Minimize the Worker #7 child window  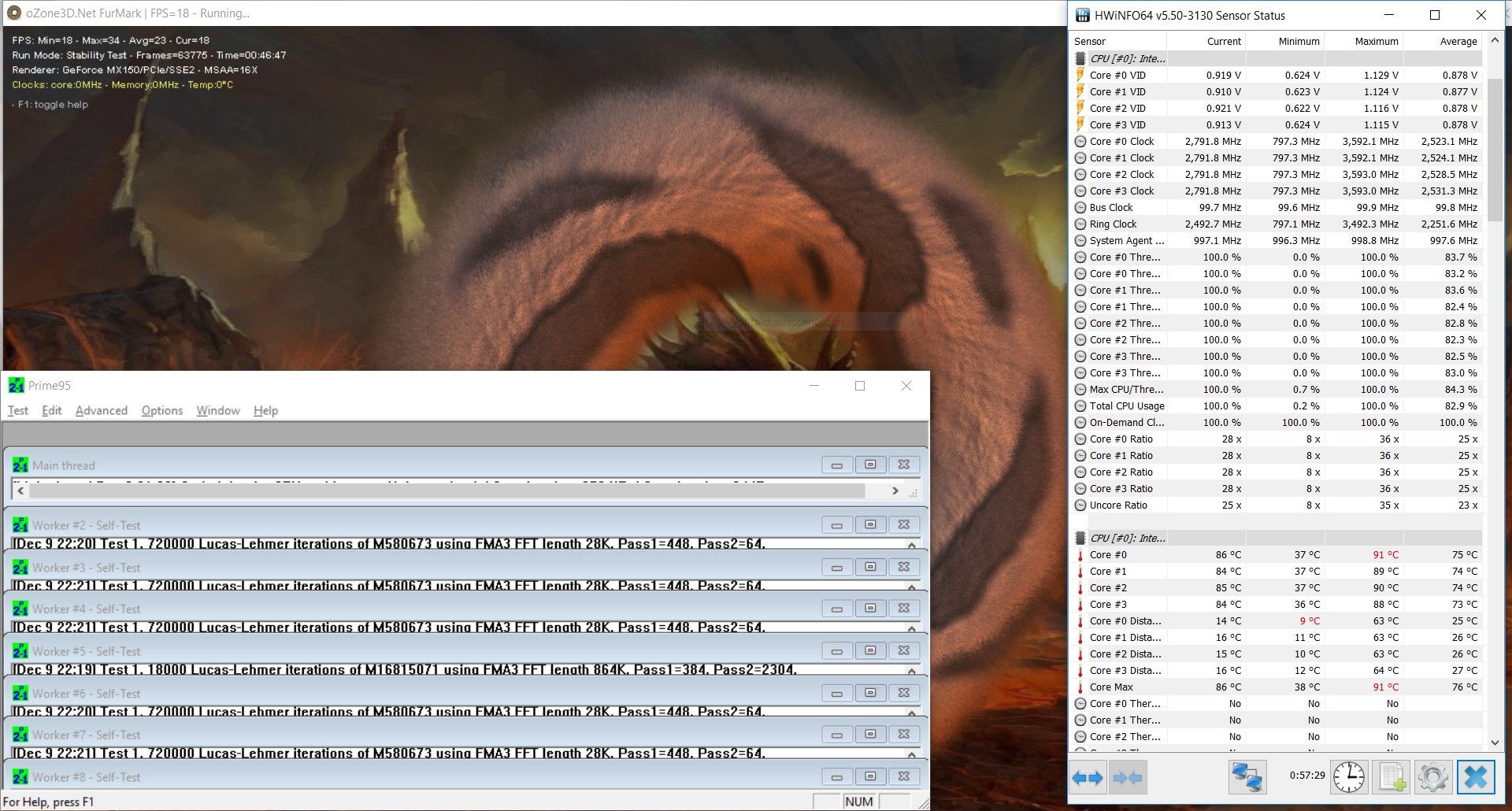836,734
